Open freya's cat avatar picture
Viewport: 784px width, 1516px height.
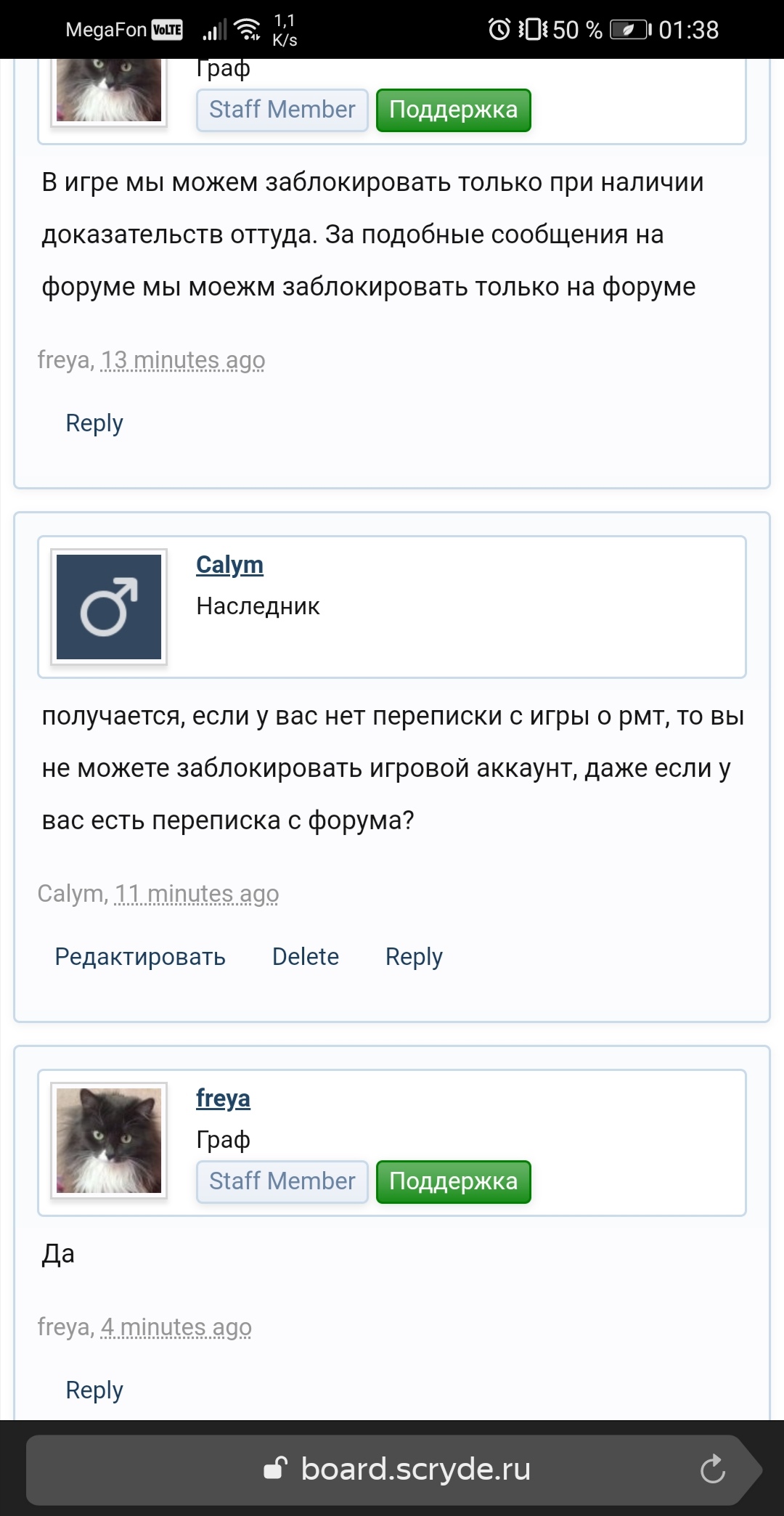tap(109, 1141)
